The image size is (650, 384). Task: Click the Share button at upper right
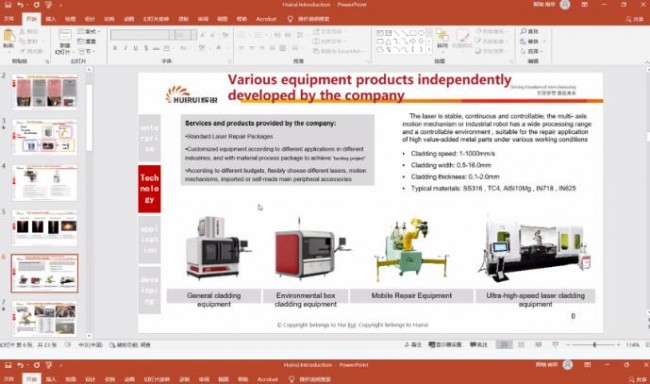click(635, 19)
